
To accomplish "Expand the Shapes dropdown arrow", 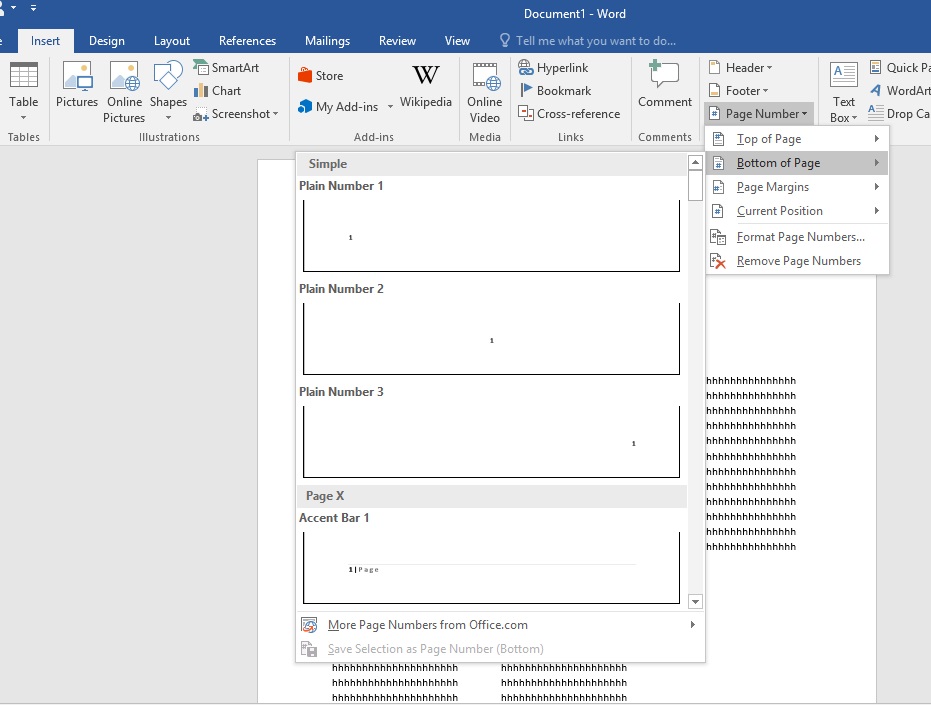I will click(x=168, y=118).
